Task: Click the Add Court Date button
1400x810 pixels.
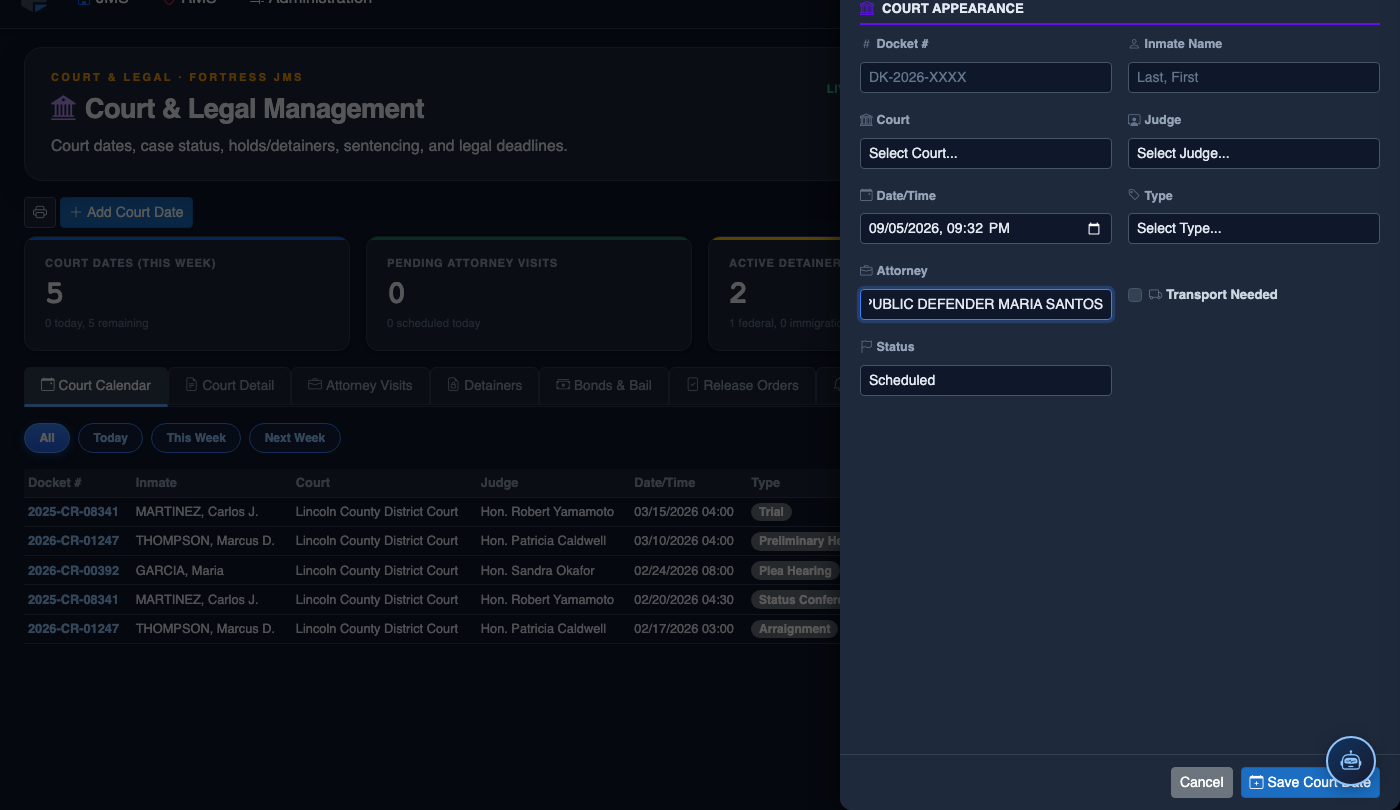Action: 126,212
